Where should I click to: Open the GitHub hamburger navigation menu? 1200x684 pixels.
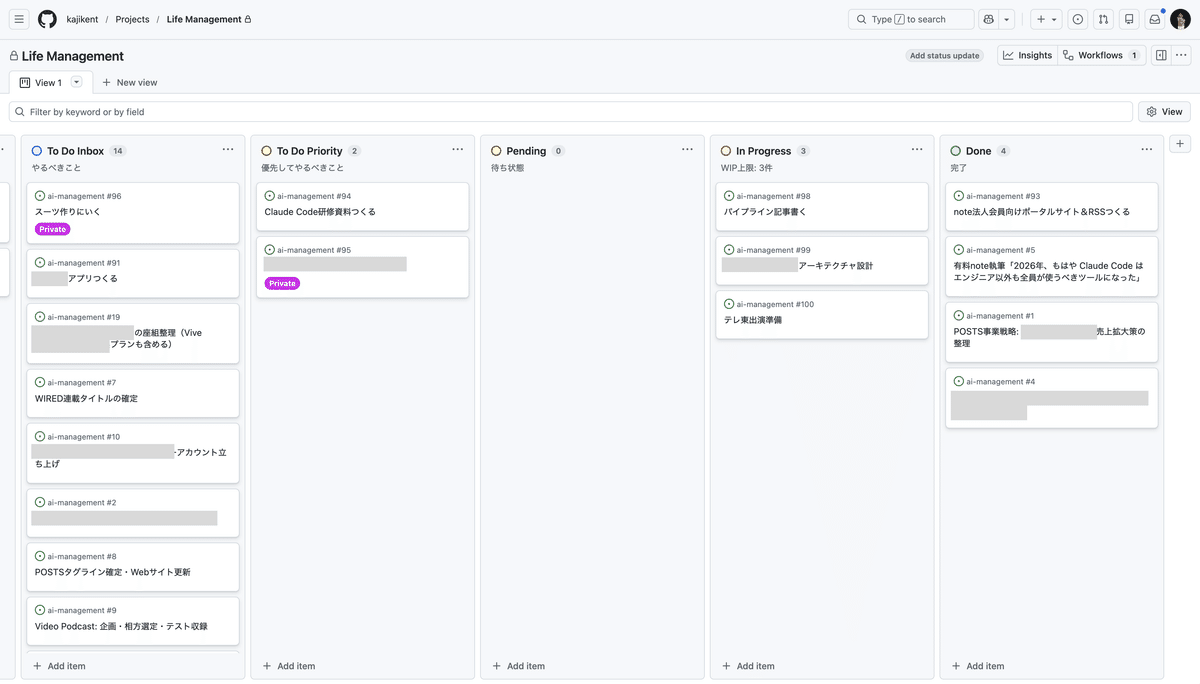tap(20, 19)
